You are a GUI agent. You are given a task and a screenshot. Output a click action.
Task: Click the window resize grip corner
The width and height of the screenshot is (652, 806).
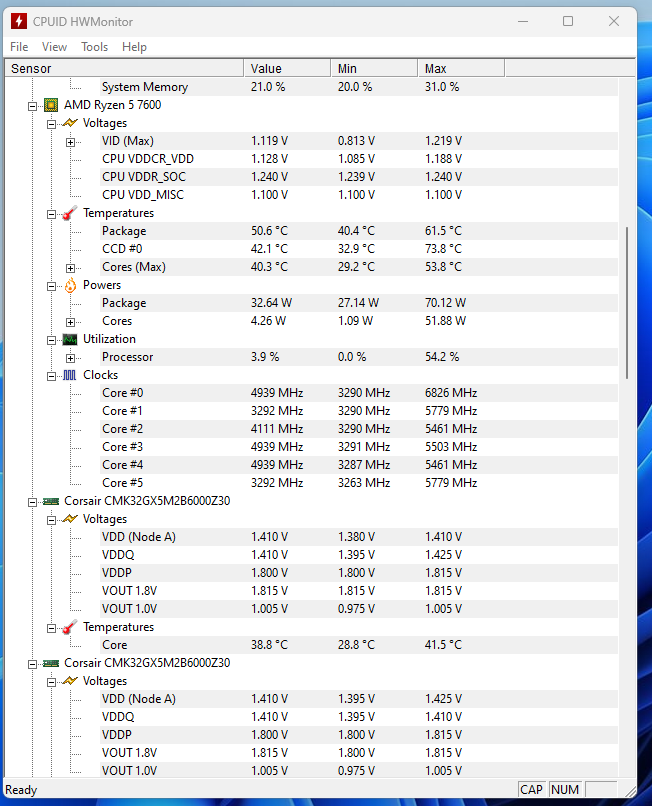(630, 791)
